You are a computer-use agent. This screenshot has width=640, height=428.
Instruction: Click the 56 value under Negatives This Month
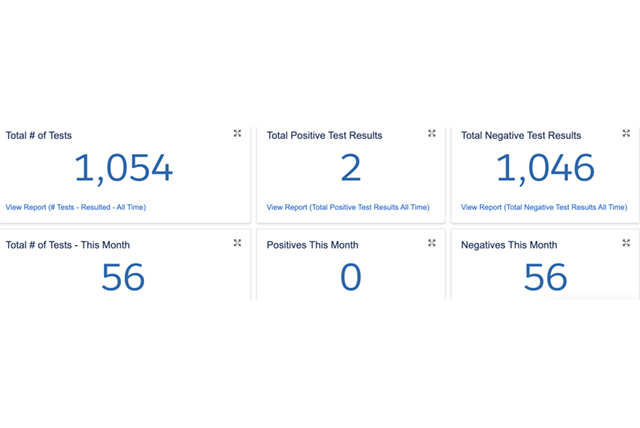click(545, 277)
